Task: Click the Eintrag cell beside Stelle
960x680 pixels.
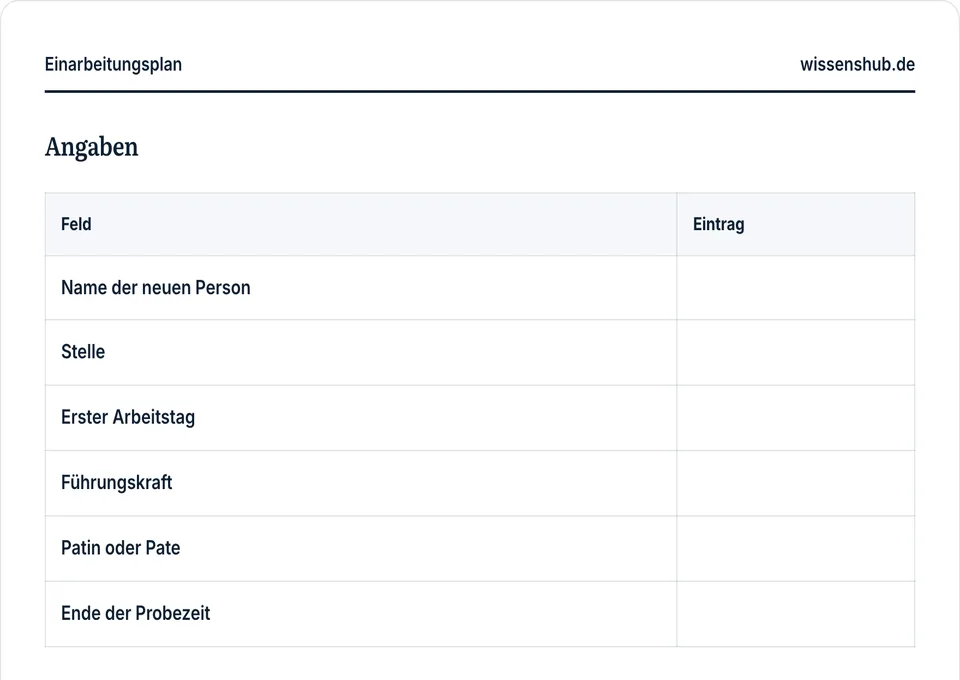Action: (x=795, y=353)
